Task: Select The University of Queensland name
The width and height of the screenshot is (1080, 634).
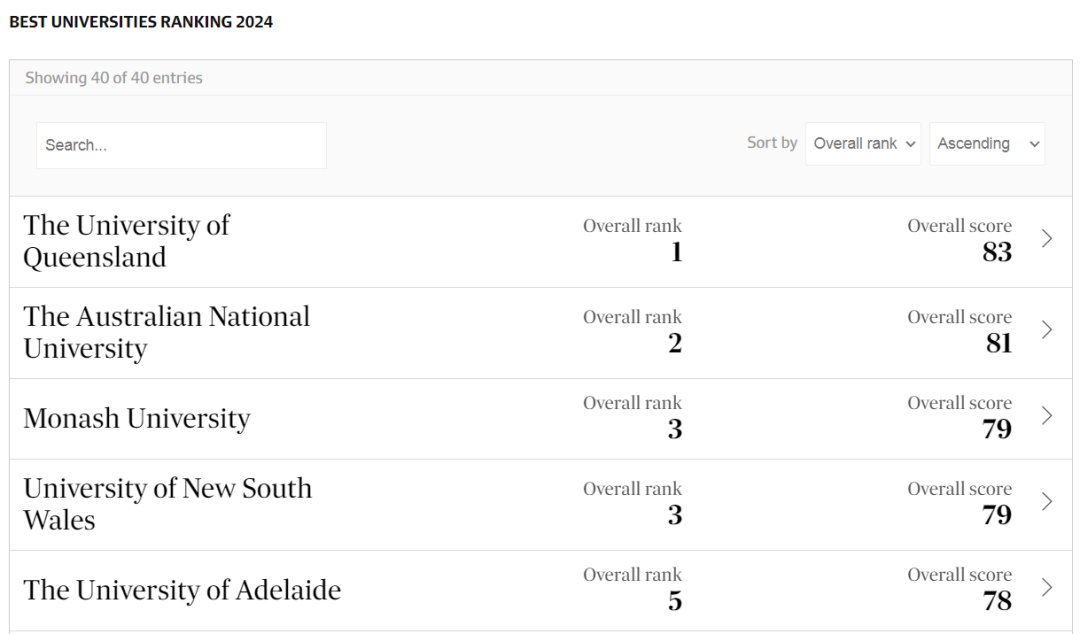Action: 126,241
